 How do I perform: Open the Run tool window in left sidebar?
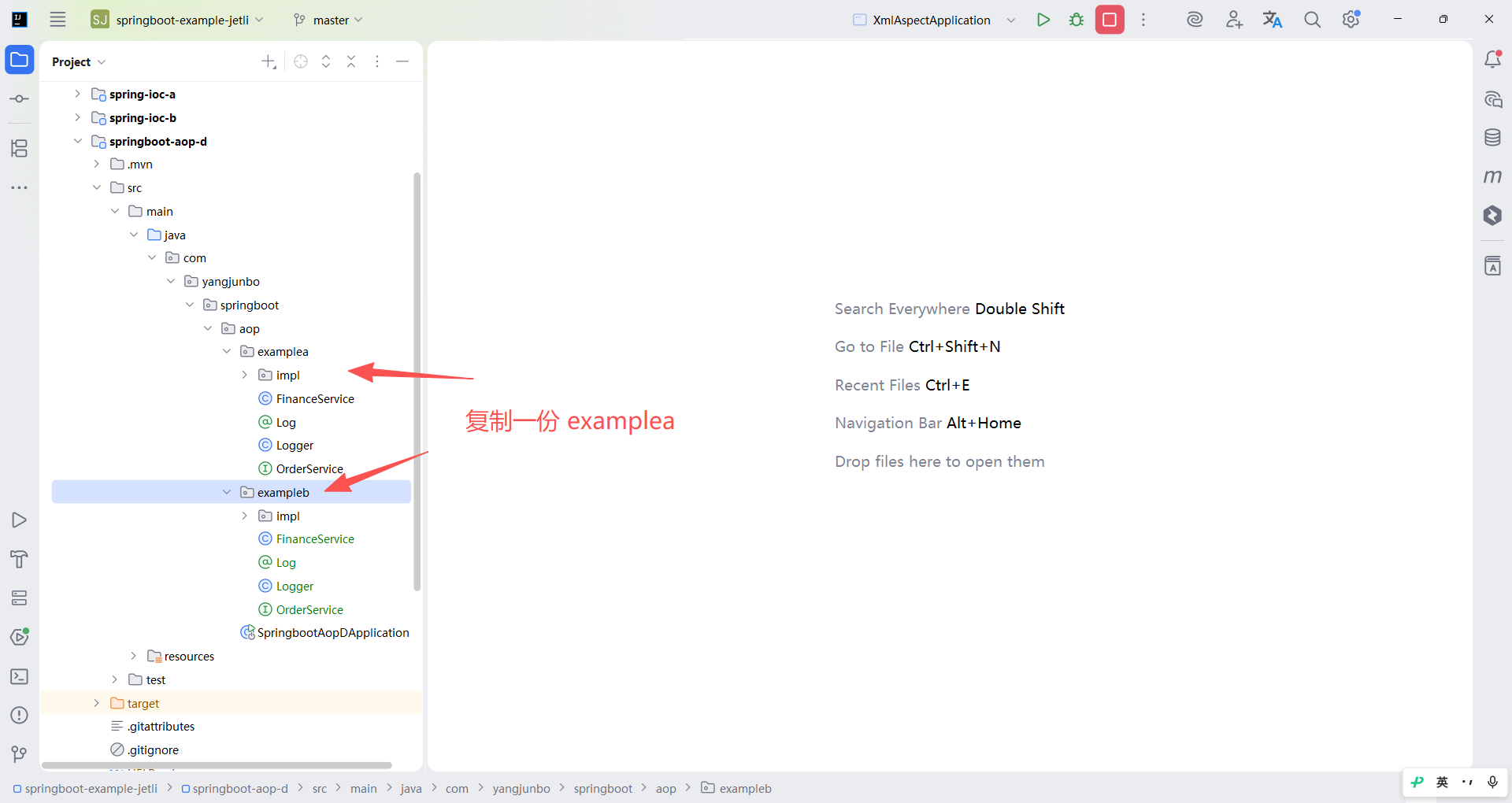[20, 520]
